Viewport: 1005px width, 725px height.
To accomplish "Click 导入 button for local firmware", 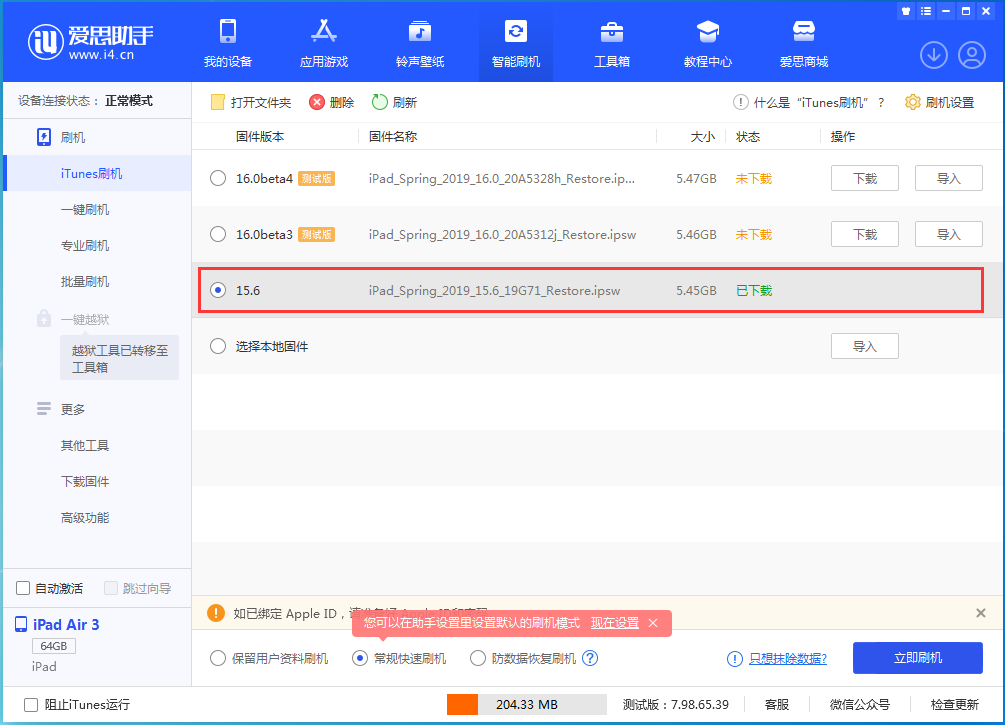I will point(865,346).
